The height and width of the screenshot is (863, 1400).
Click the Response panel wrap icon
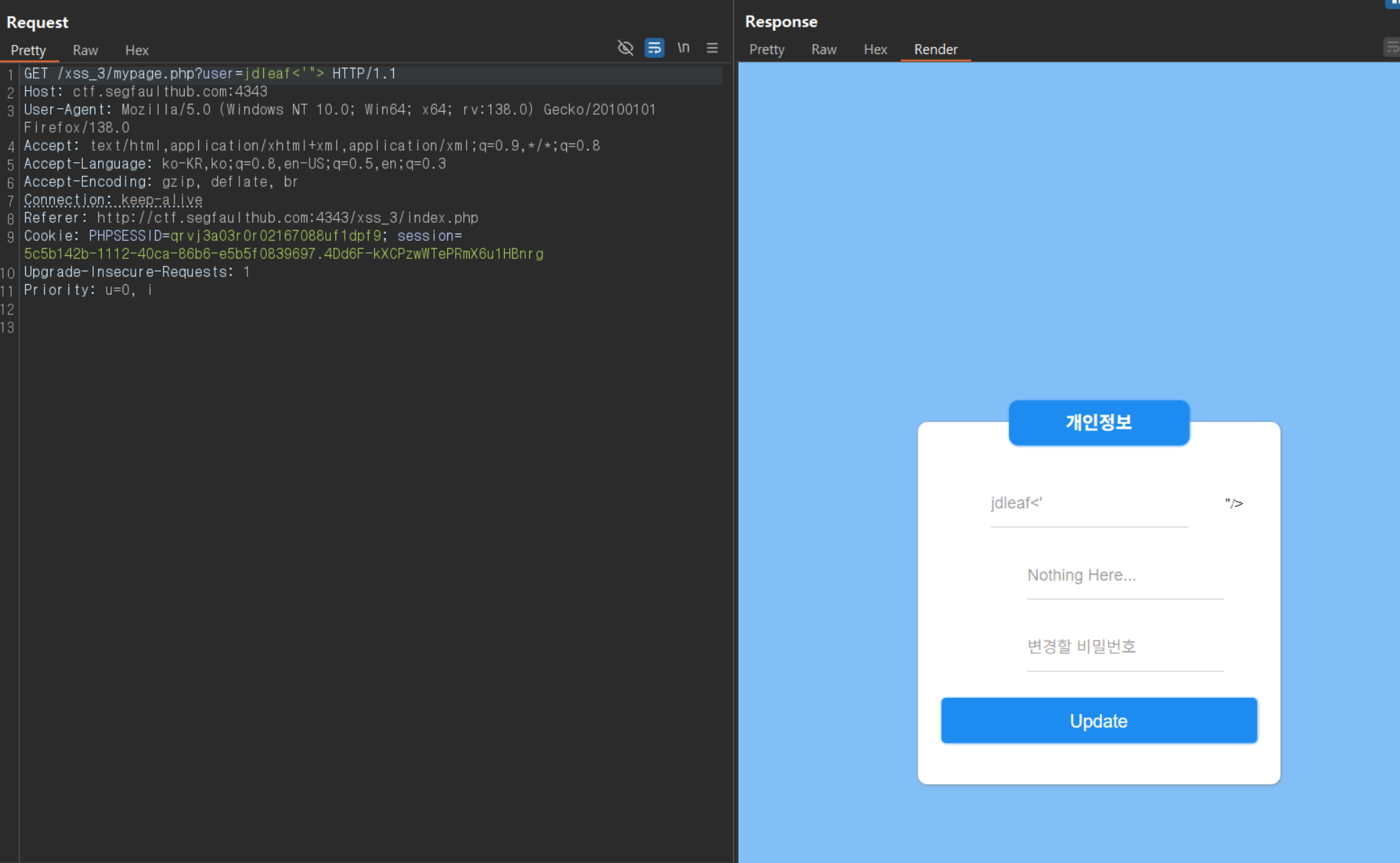click(1391, 48)
